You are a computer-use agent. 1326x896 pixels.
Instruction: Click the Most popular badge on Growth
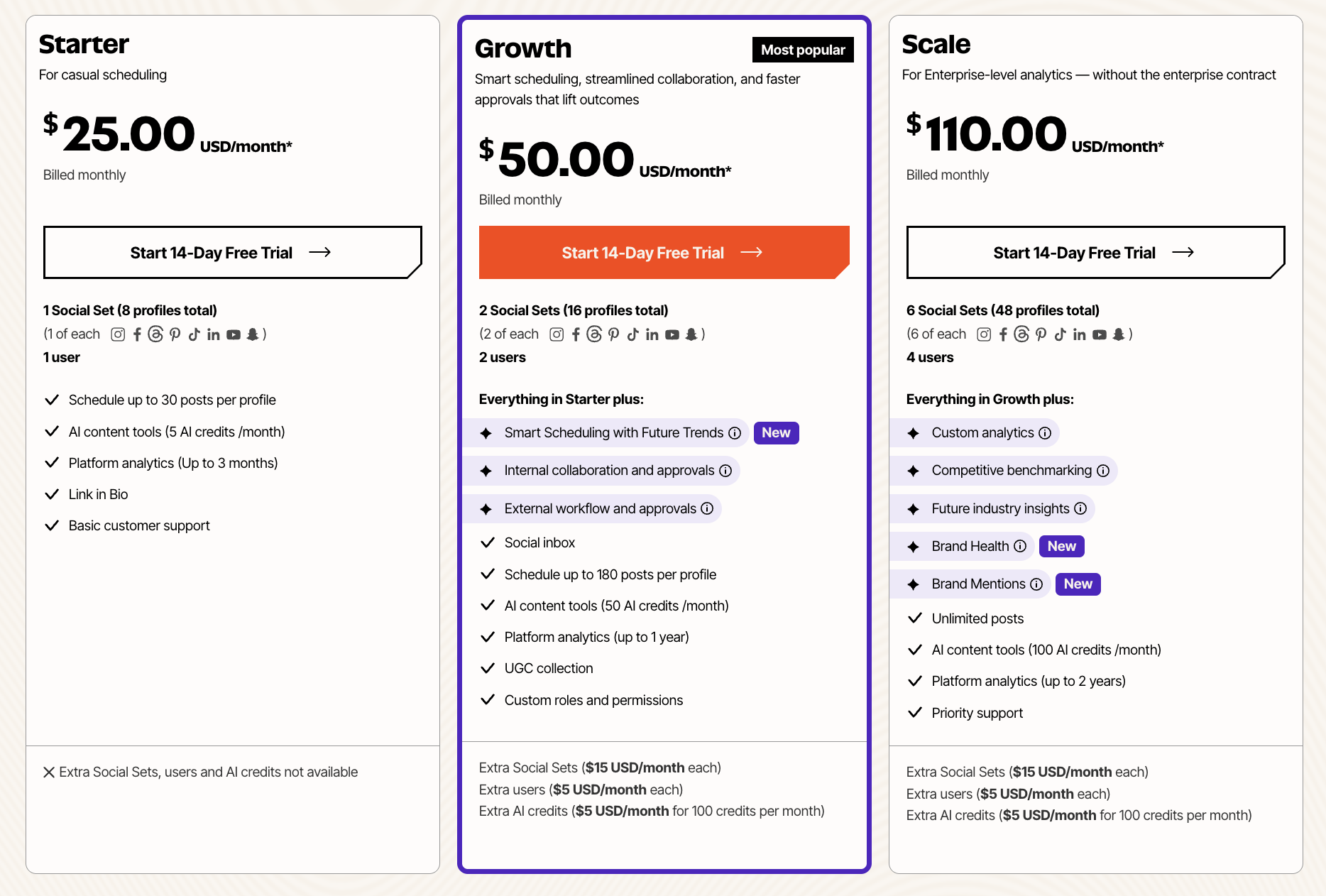[x=803, y=50]
